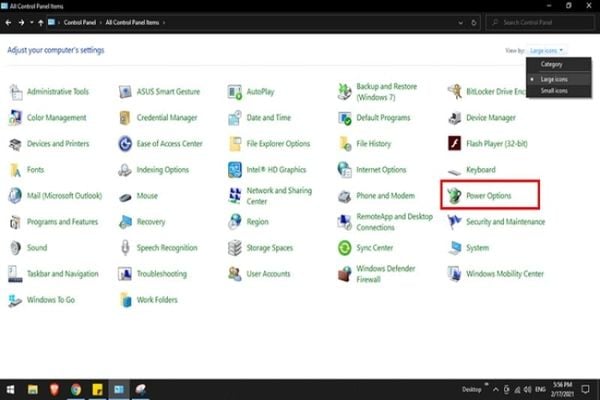Image resolution: width=600 pixels, height=400 pixels.
Task: Click the Recovery link
Action: [151, 222]
